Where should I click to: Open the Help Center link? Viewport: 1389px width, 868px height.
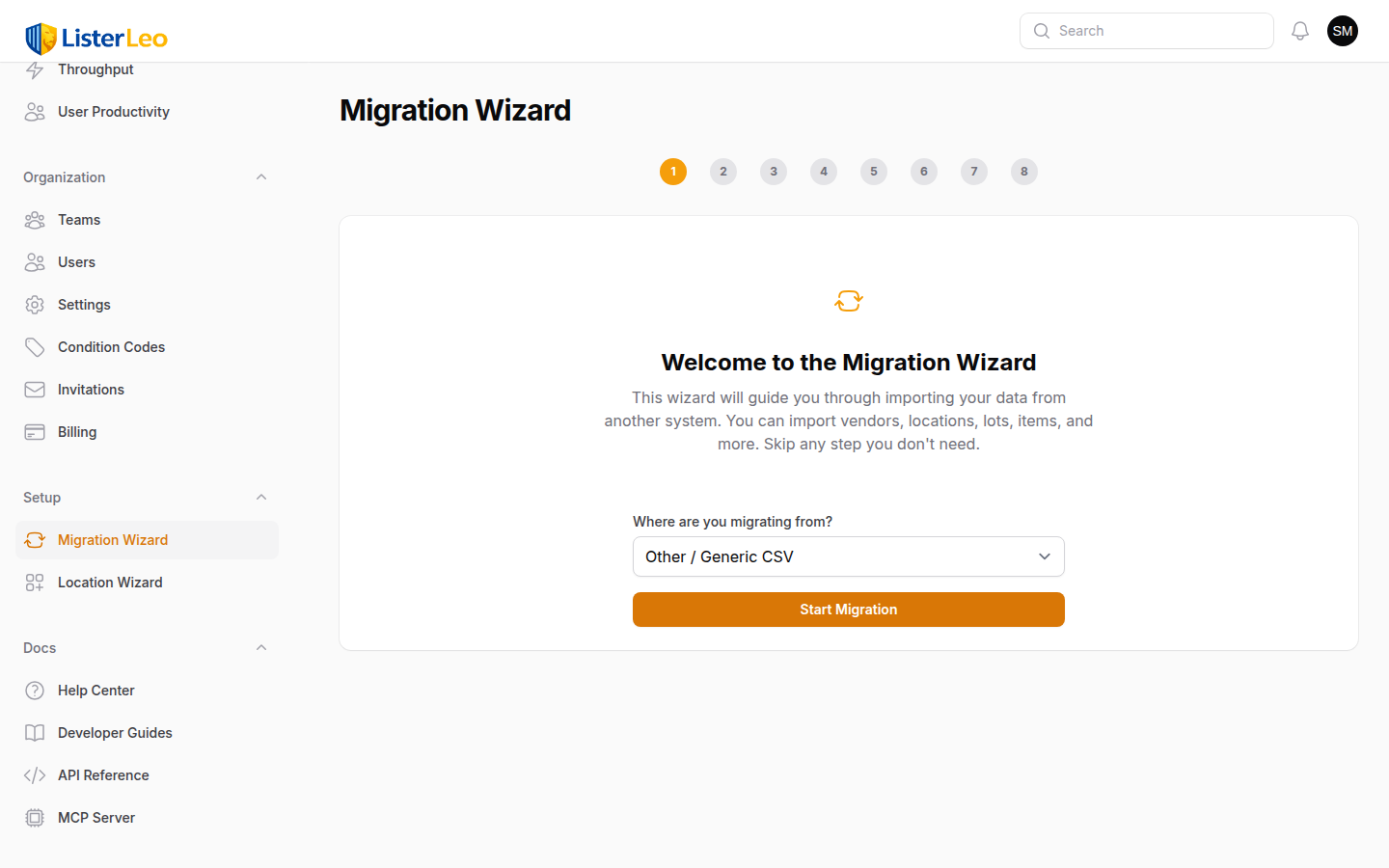tap(95, 691)
